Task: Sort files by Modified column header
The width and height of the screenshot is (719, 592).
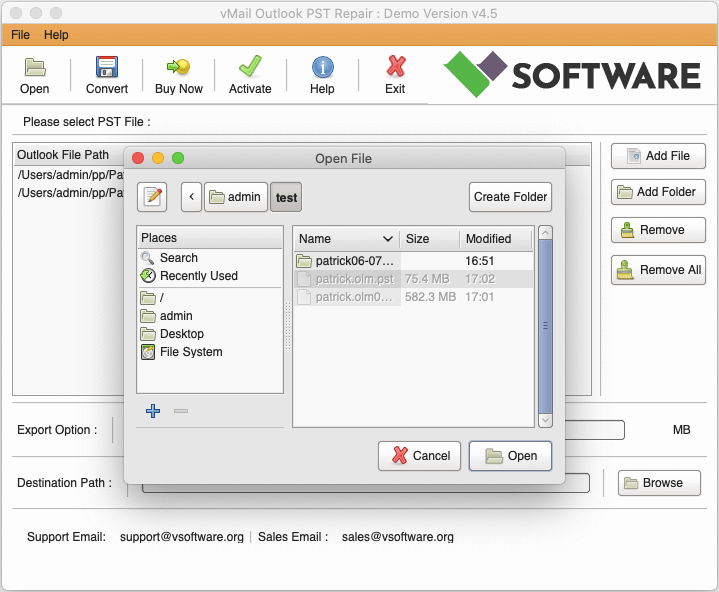Action: tap(496, 238)
